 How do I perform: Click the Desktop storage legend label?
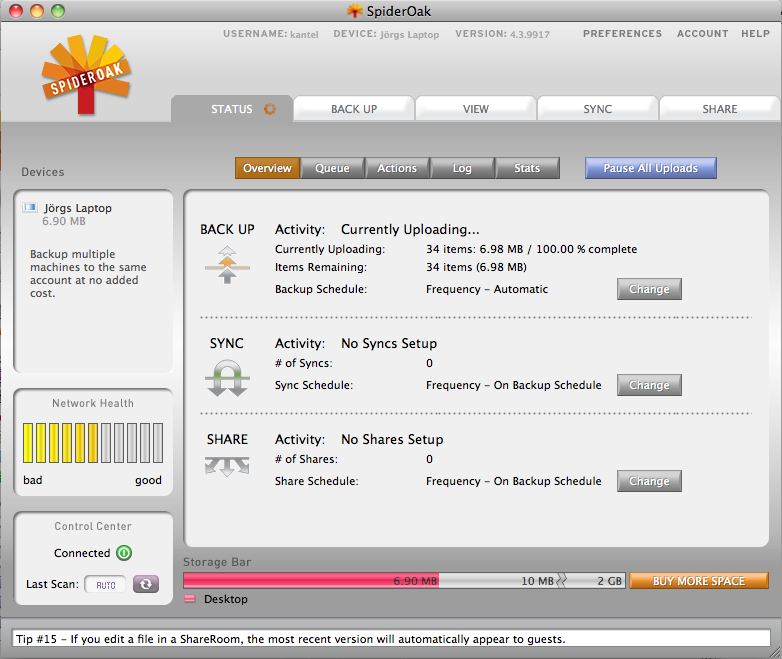[225, 599]
